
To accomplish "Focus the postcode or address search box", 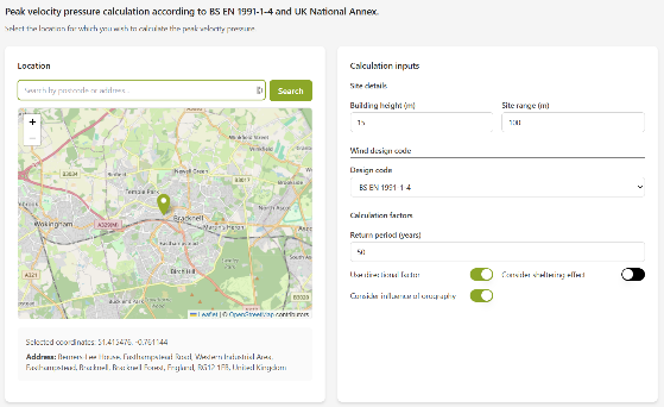I will [135, 91].
